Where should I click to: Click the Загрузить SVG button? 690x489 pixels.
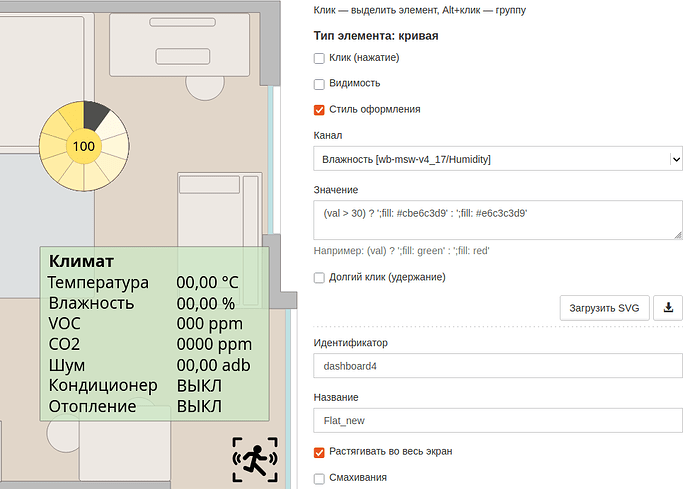604,308
